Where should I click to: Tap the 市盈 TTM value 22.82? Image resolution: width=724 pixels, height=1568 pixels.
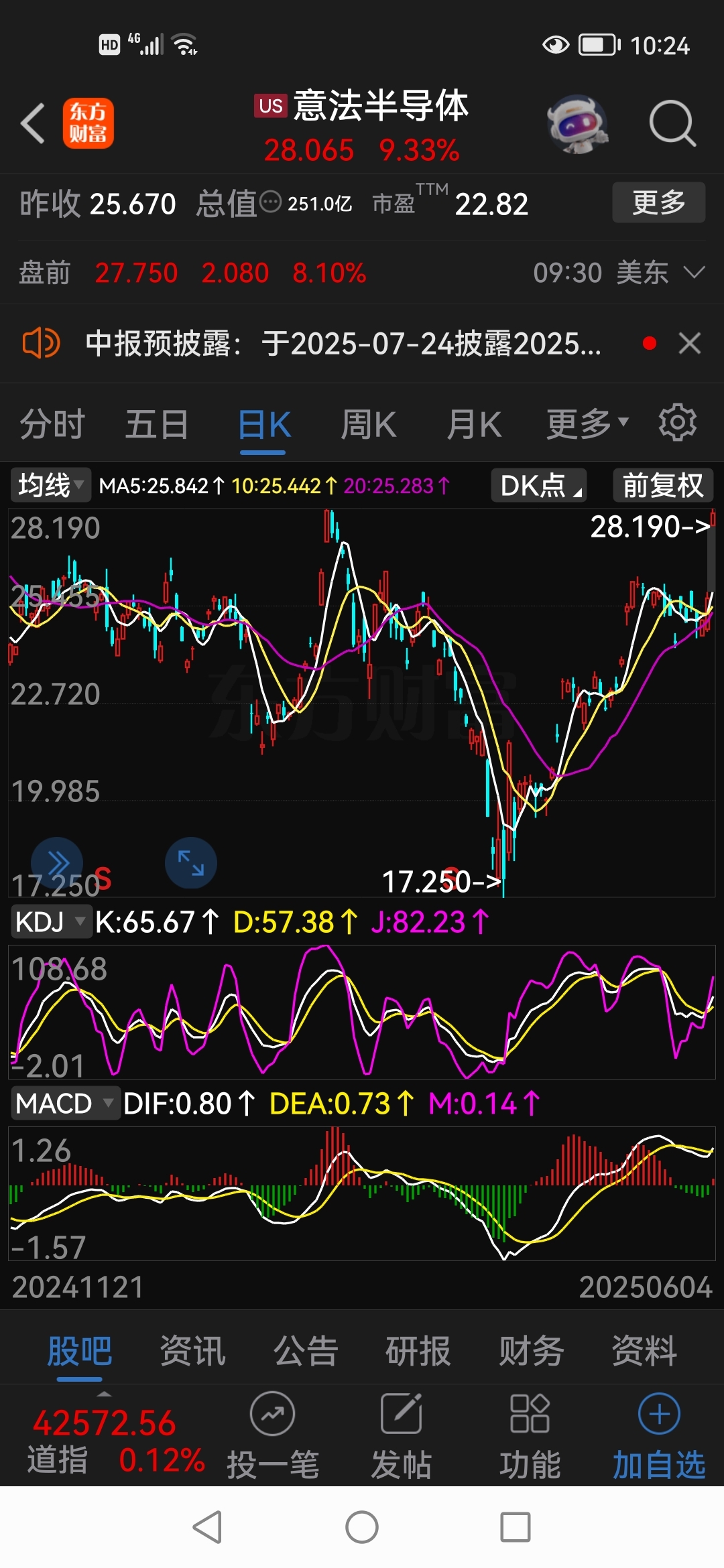(491, 204)
